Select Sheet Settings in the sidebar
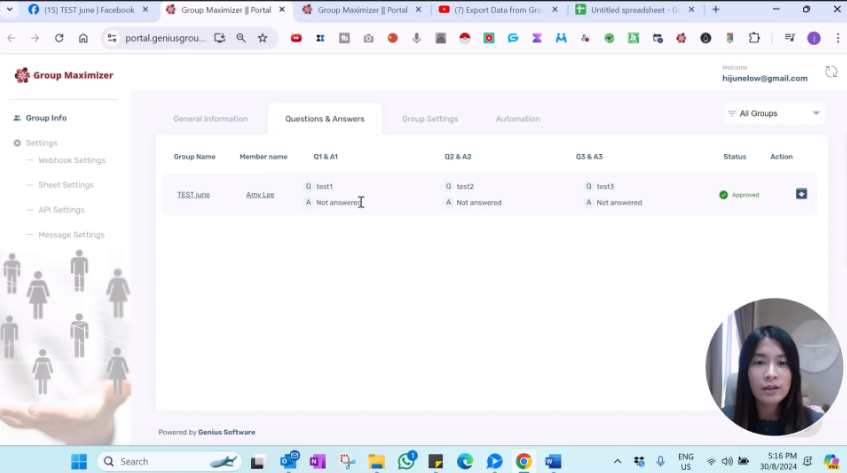The height and width of the screenshot is (473, 847). [x=66, y=185]
